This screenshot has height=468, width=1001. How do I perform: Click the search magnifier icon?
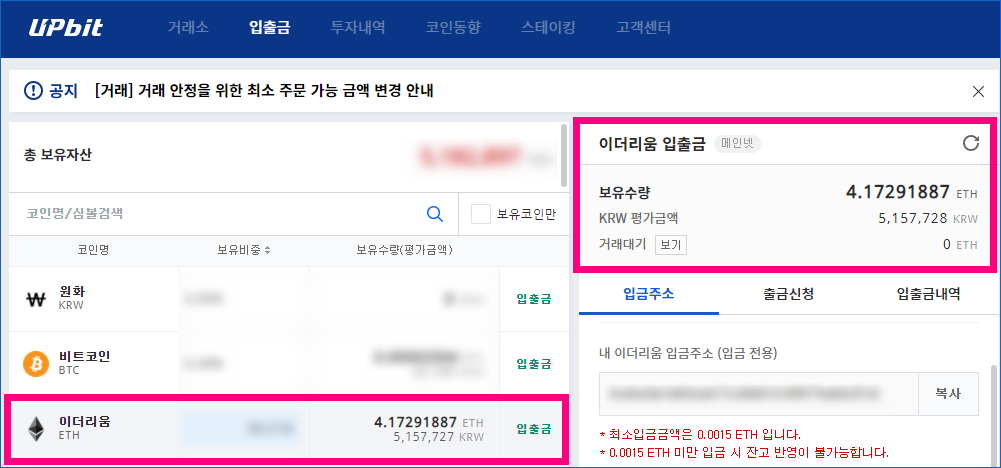click(x=435, y=213)
